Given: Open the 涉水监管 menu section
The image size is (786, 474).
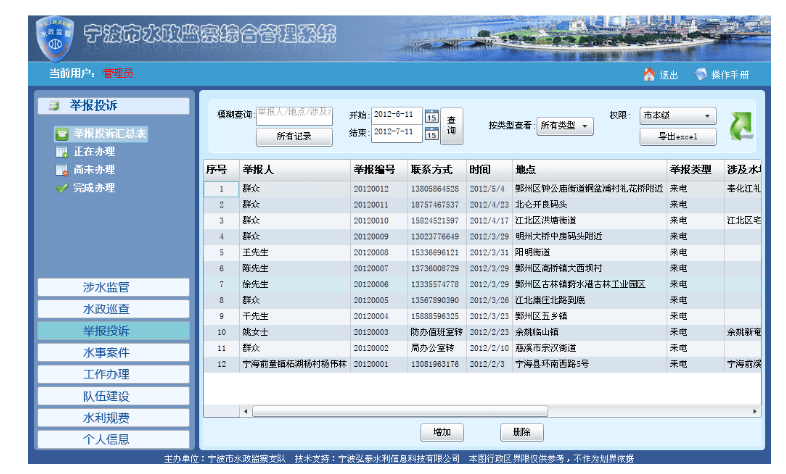Looking at the screenshot, I should (x=106, y=287).
